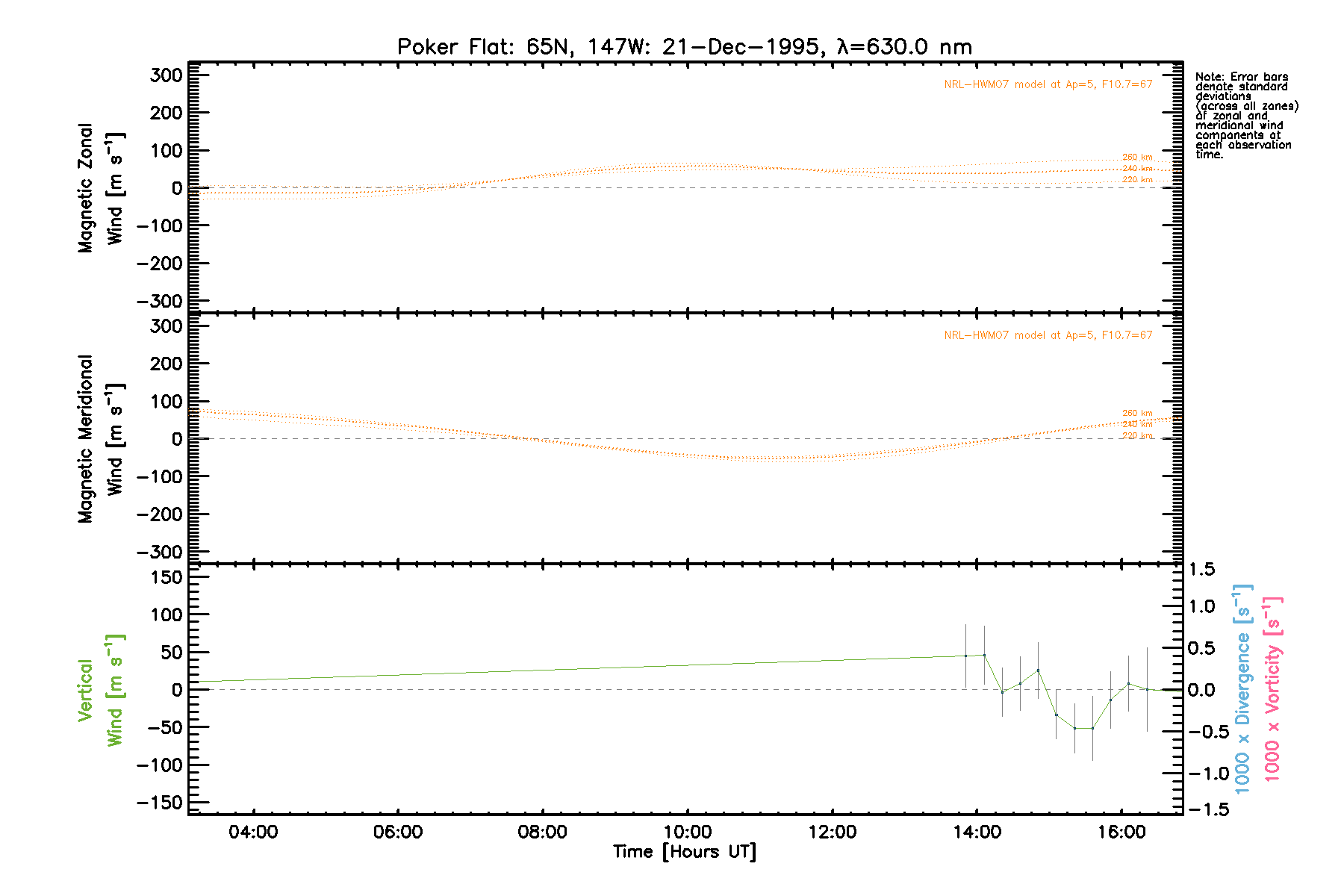The width and height of the screenshot is (1344, 896).
Task: Click the '300' tick on zonal wind axis
Action: pyautogui.click(x=167, y=75)
